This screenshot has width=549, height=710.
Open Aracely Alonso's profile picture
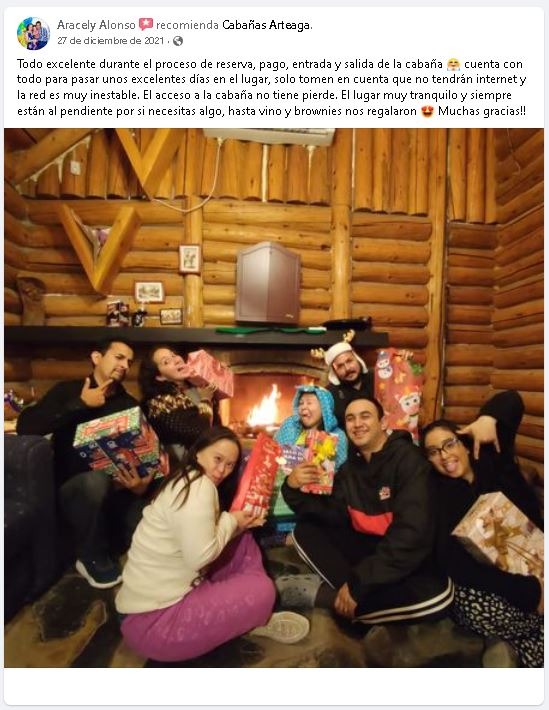pos(33,33)
